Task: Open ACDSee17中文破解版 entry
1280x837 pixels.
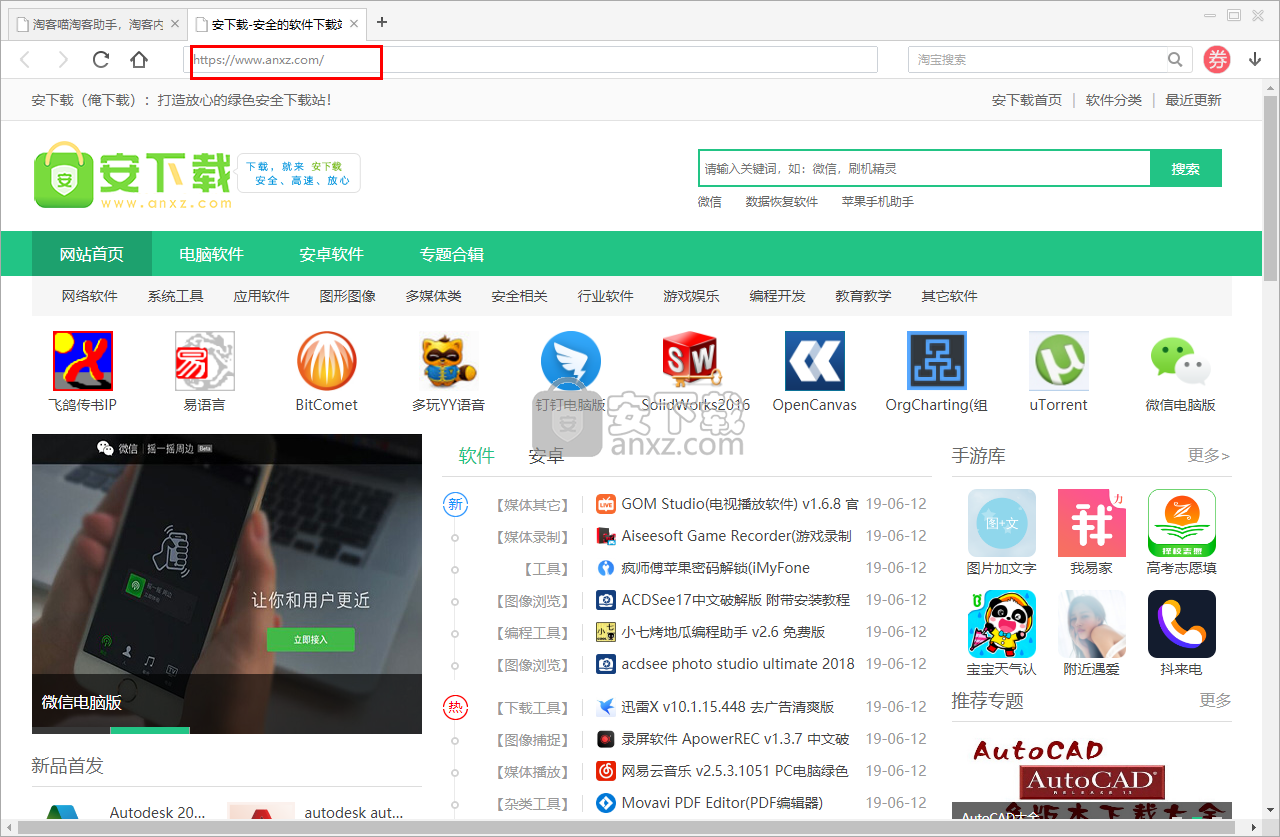Action: coord(736,600)
